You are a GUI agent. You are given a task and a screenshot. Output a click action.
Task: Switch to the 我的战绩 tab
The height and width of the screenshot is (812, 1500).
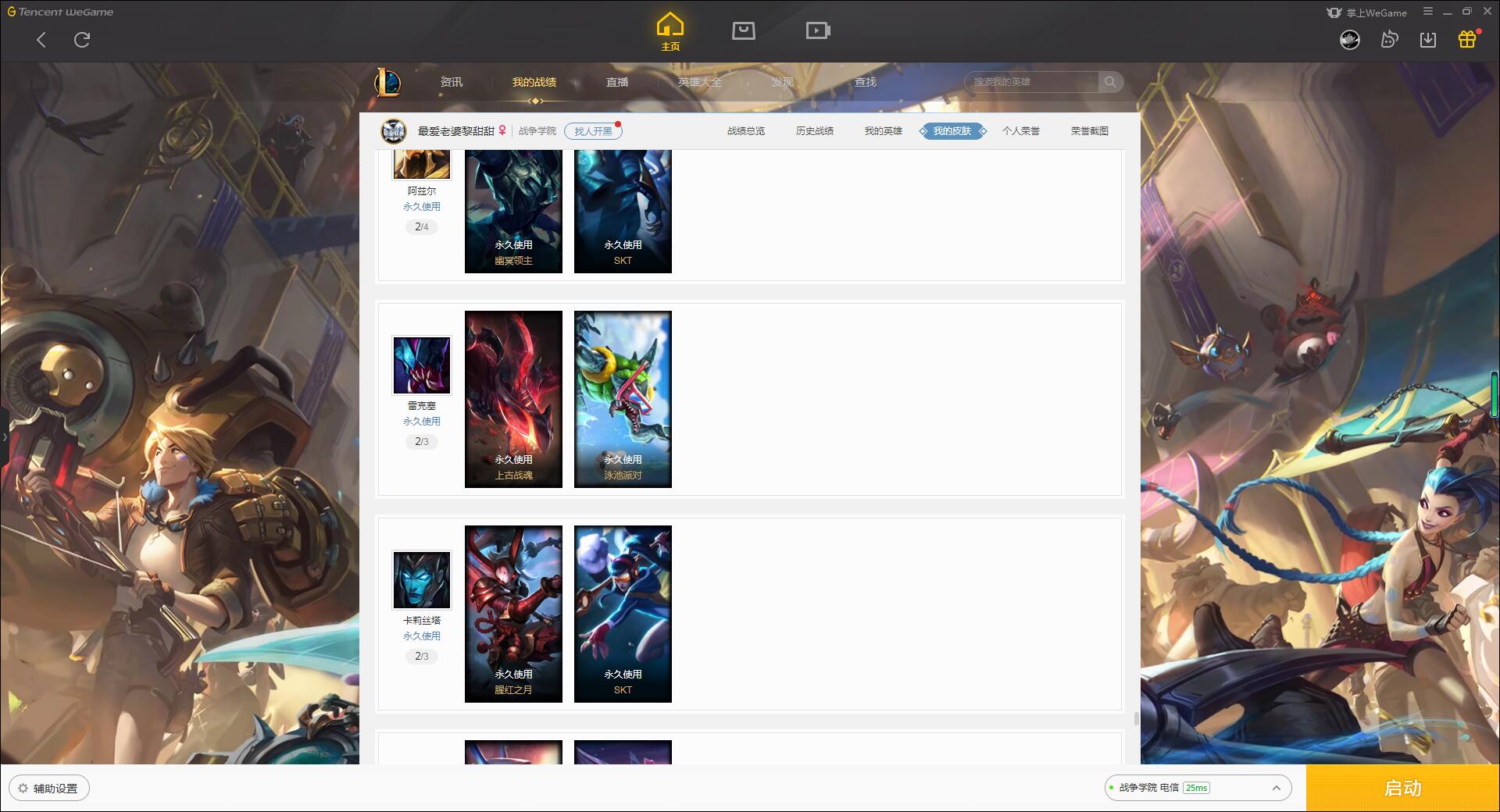click(534, 82)
